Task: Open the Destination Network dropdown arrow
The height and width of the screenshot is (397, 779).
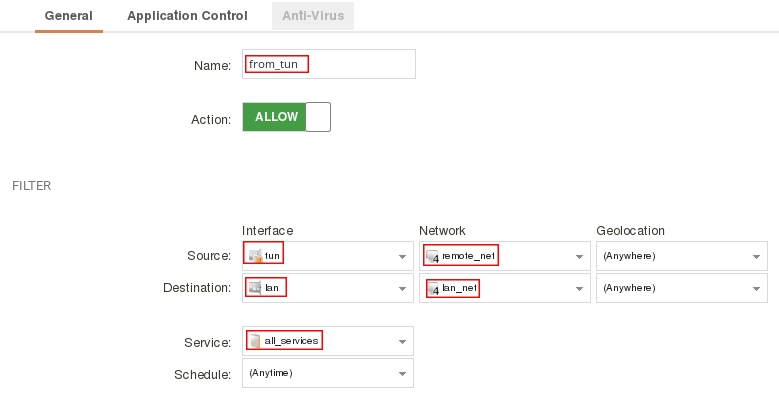Action: click(x=579, y=289)
